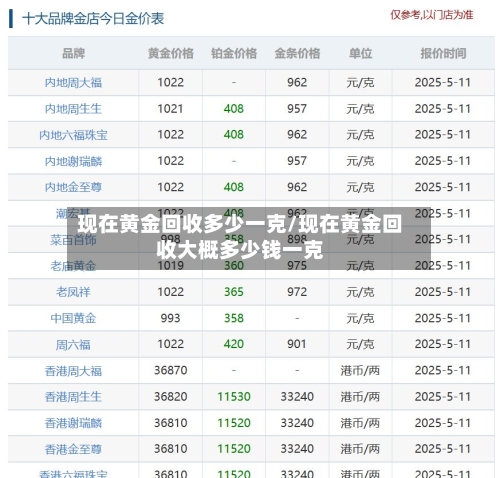This screenshot has height=478, width=500.
Task: Select bar price 957 in 内地谢瑞麟 row
Action: pyautogui.click(x=297, y=161)
